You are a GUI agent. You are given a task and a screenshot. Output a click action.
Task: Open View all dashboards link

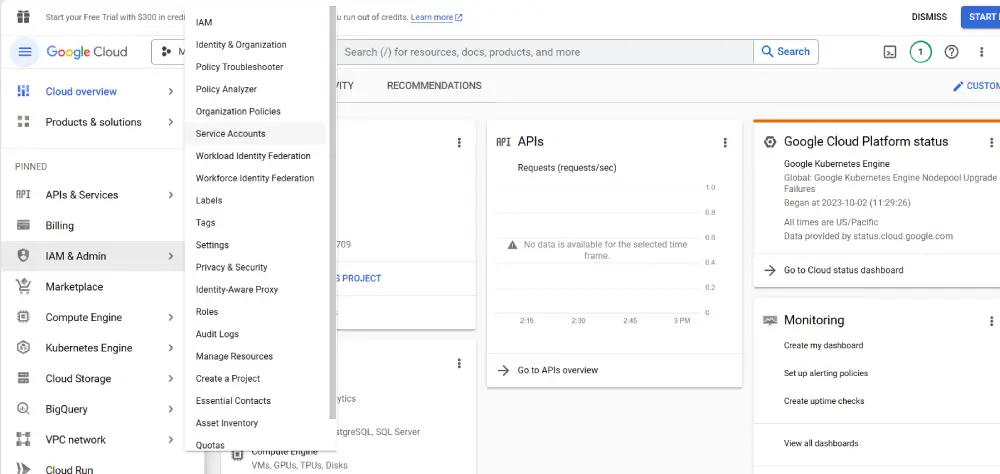(x=821, y=443)
